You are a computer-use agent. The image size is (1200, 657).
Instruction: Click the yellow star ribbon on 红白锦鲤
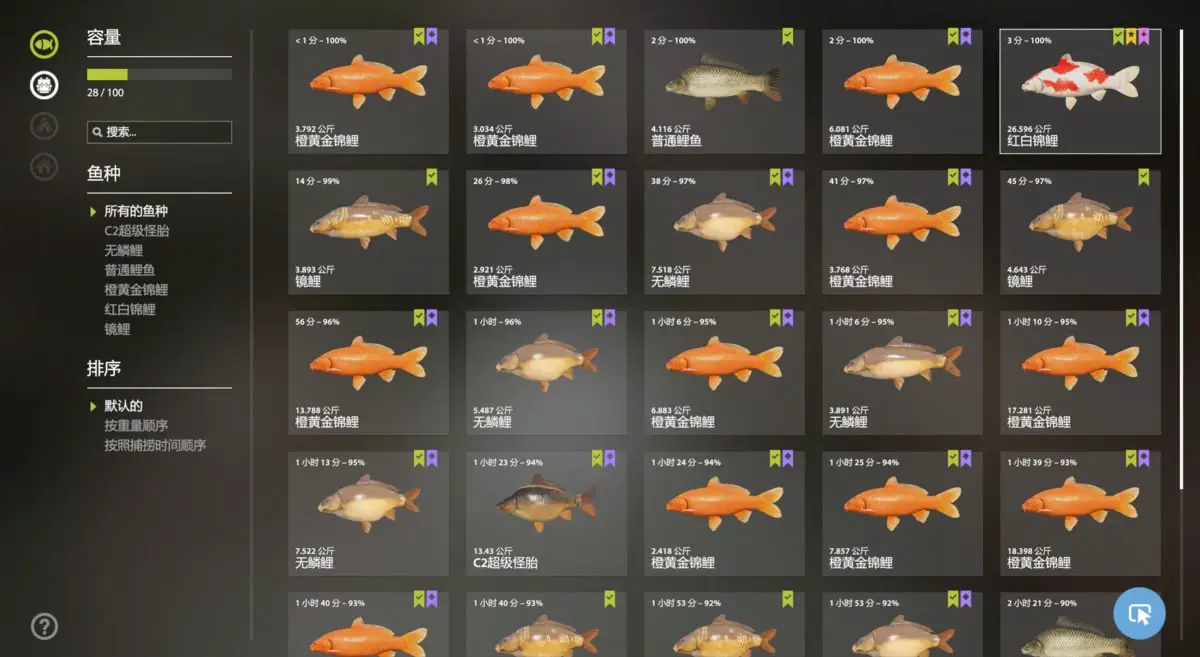1131,37
